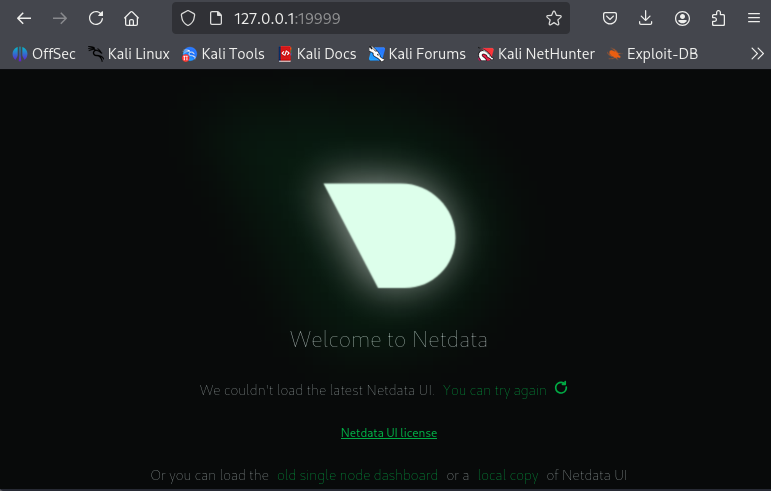This screenshot has width=771, height=491.
Task: Expand more bookmarks with the double chevron
Action: coord(757,54)
